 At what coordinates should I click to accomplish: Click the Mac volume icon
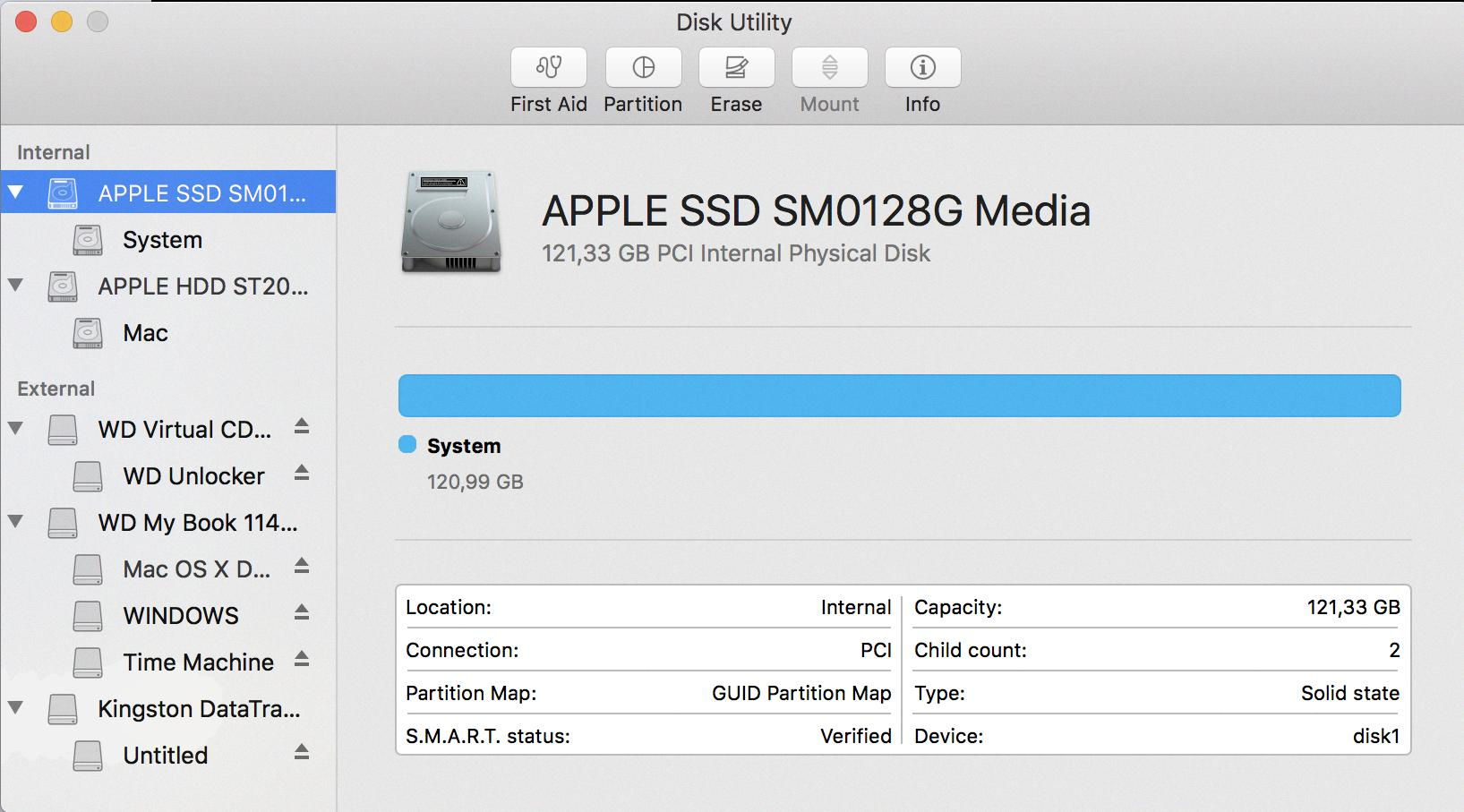tap(88, 333)
